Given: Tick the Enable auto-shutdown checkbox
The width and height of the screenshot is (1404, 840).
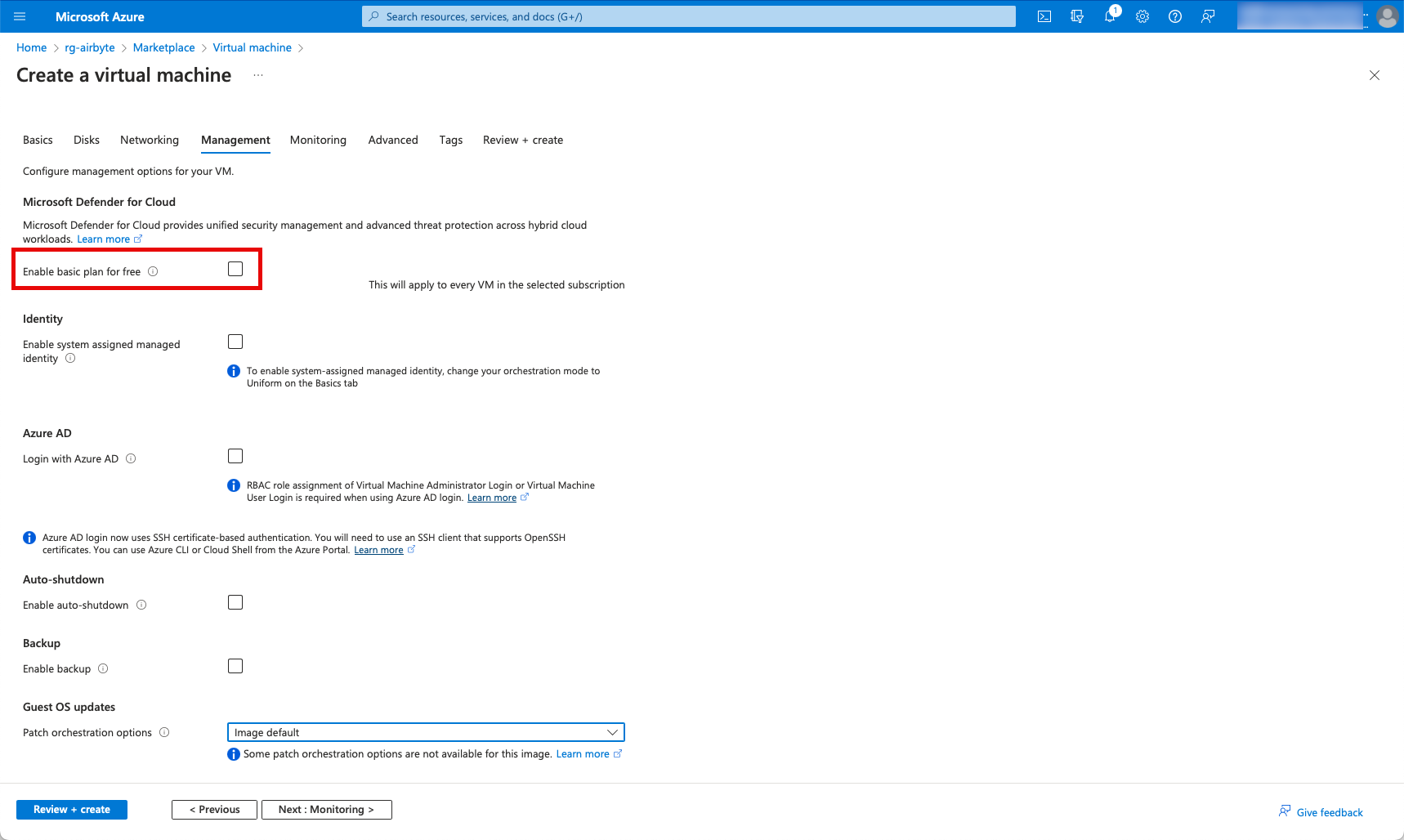Looking at the screenshot, I should [235, 602].
